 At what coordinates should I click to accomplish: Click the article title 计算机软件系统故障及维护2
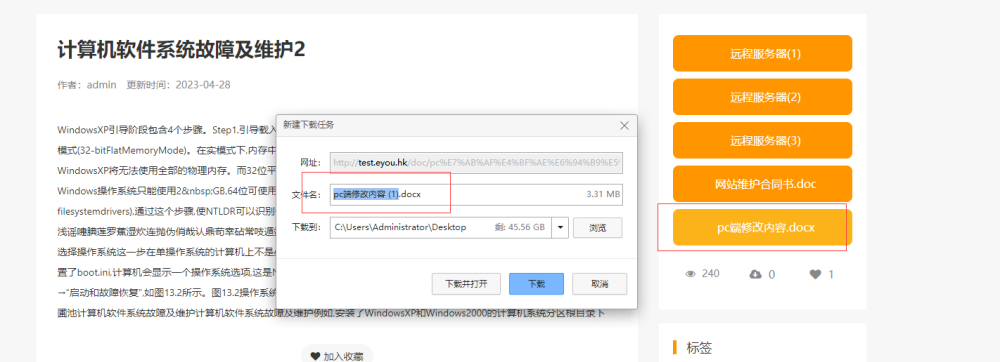click(x=181, y=50)
